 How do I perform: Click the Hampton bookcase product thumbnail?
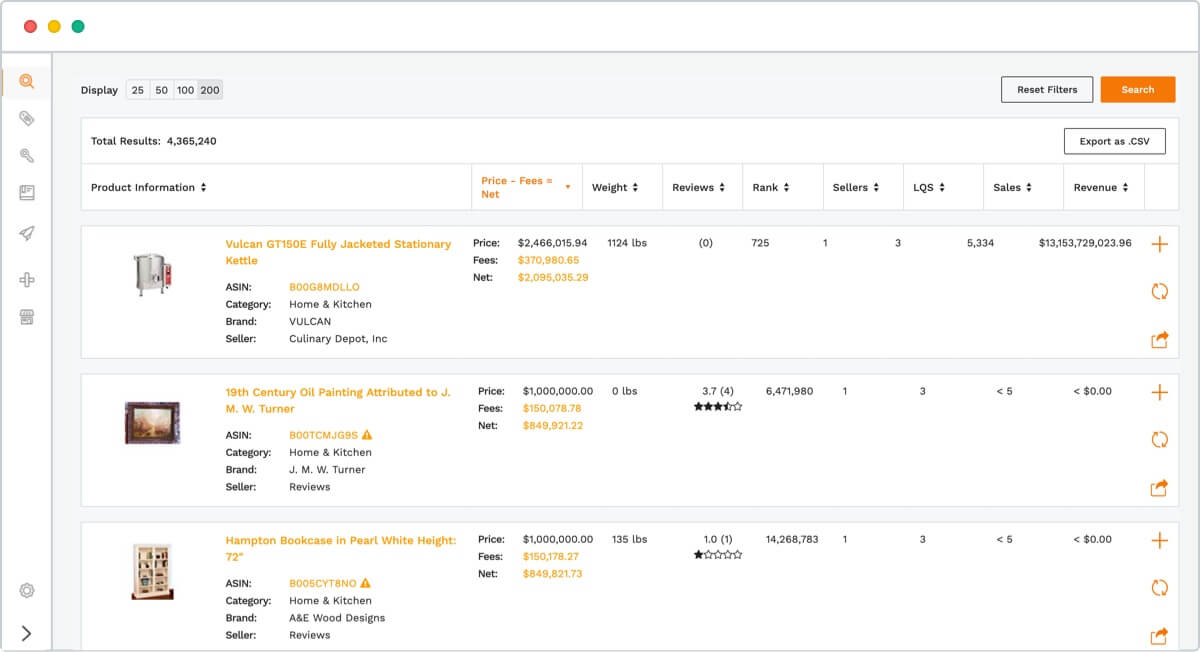[153, 571]
